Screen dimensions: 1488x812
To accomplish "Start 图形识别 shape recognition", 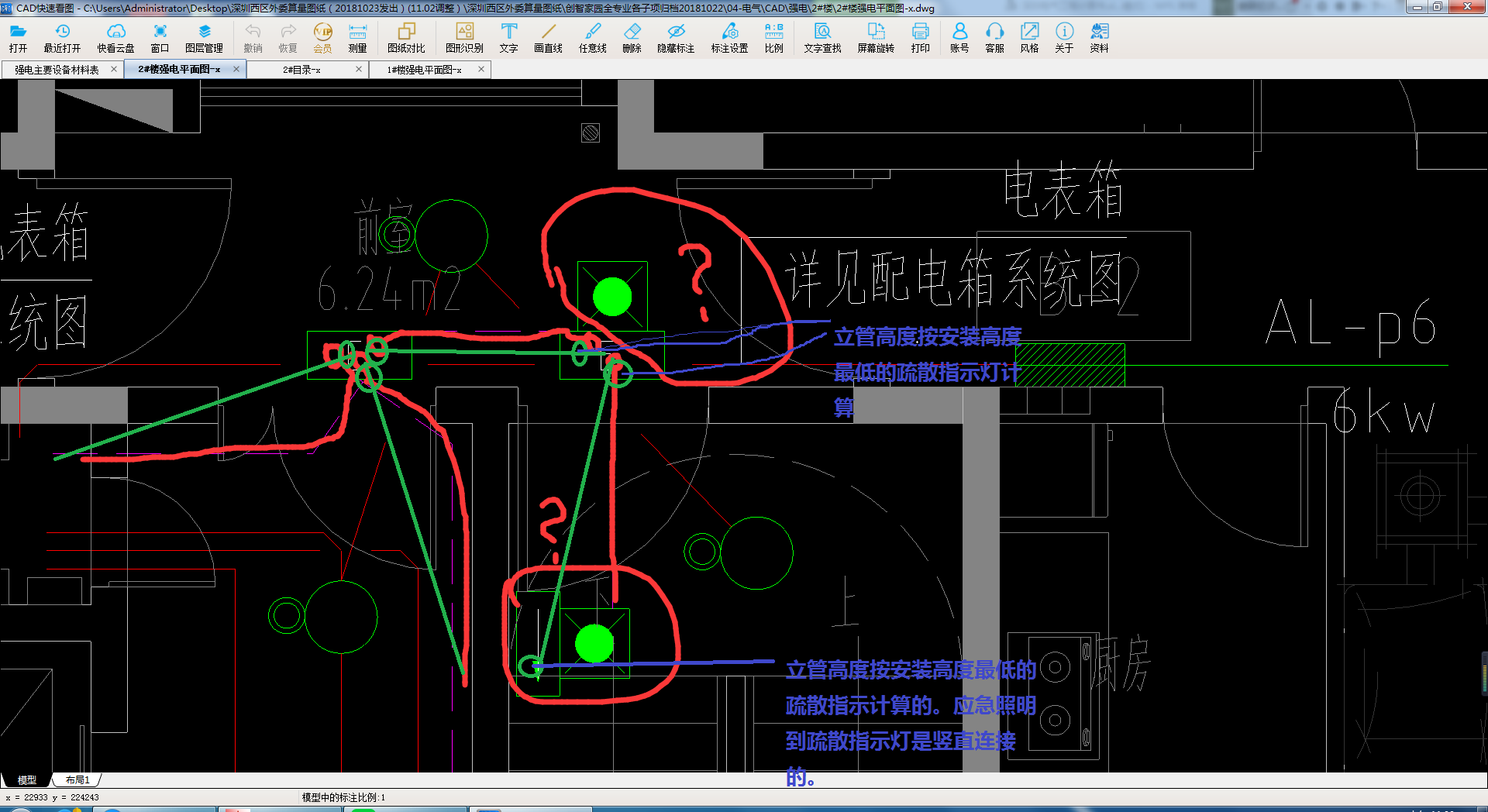I will [x=464, y=38].
